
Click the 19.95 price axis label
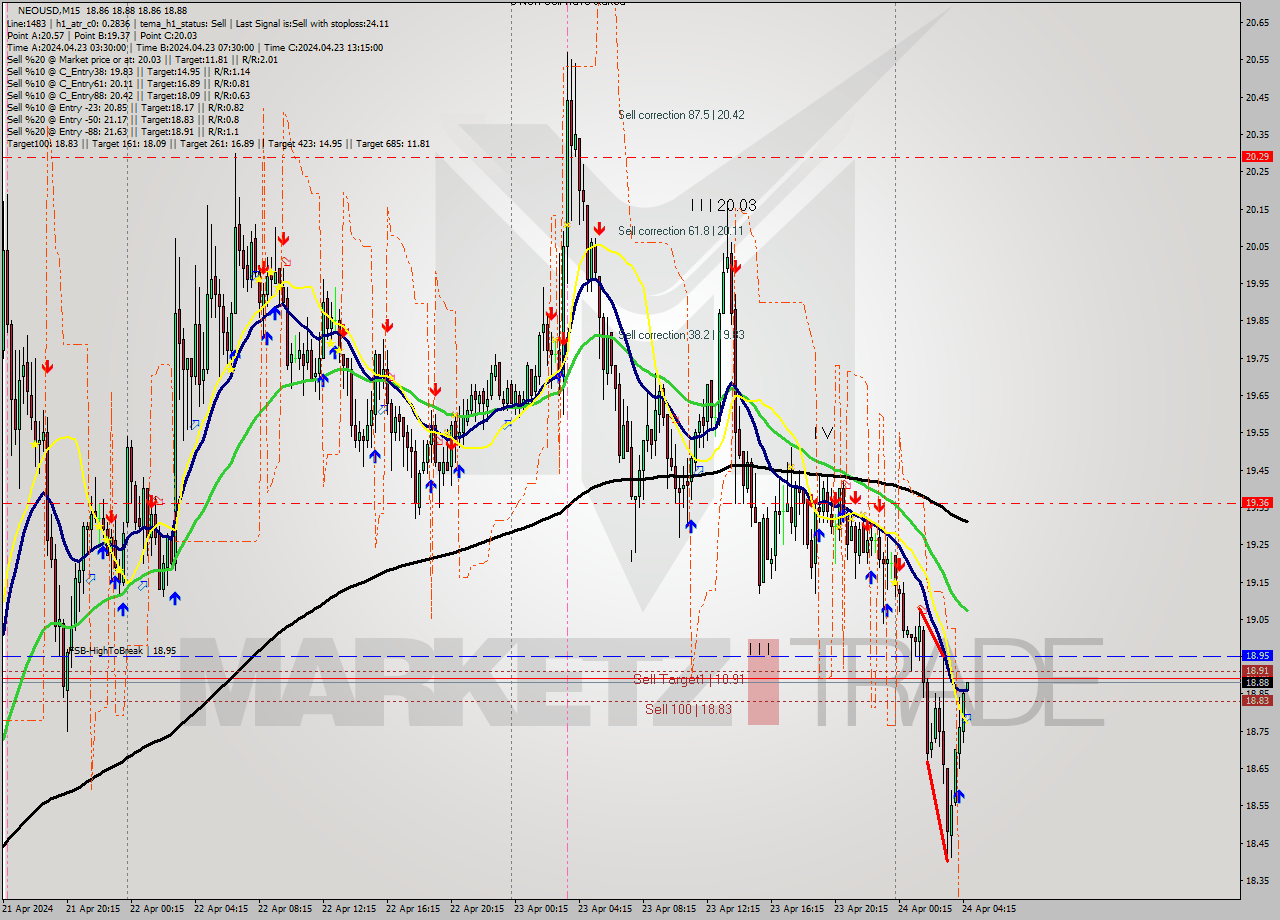(x=1257, y=284)
